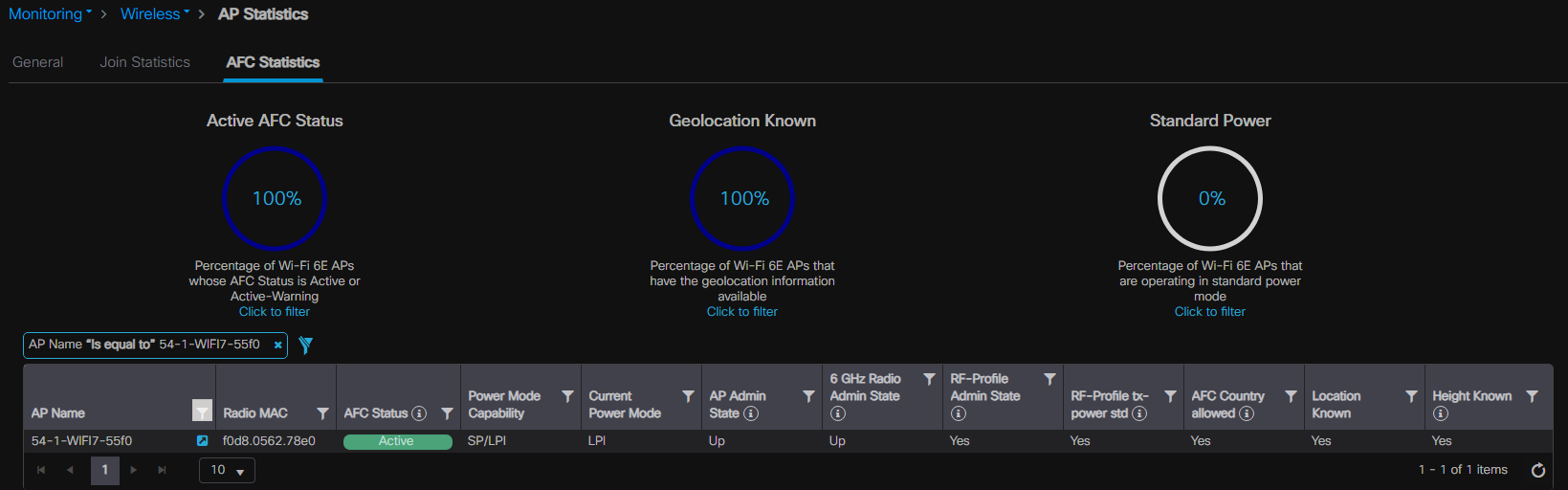This screenshot has width=1568, height=490.
Task: Open filter for RF-Profile Admin State column
Action: [1049, 379]
